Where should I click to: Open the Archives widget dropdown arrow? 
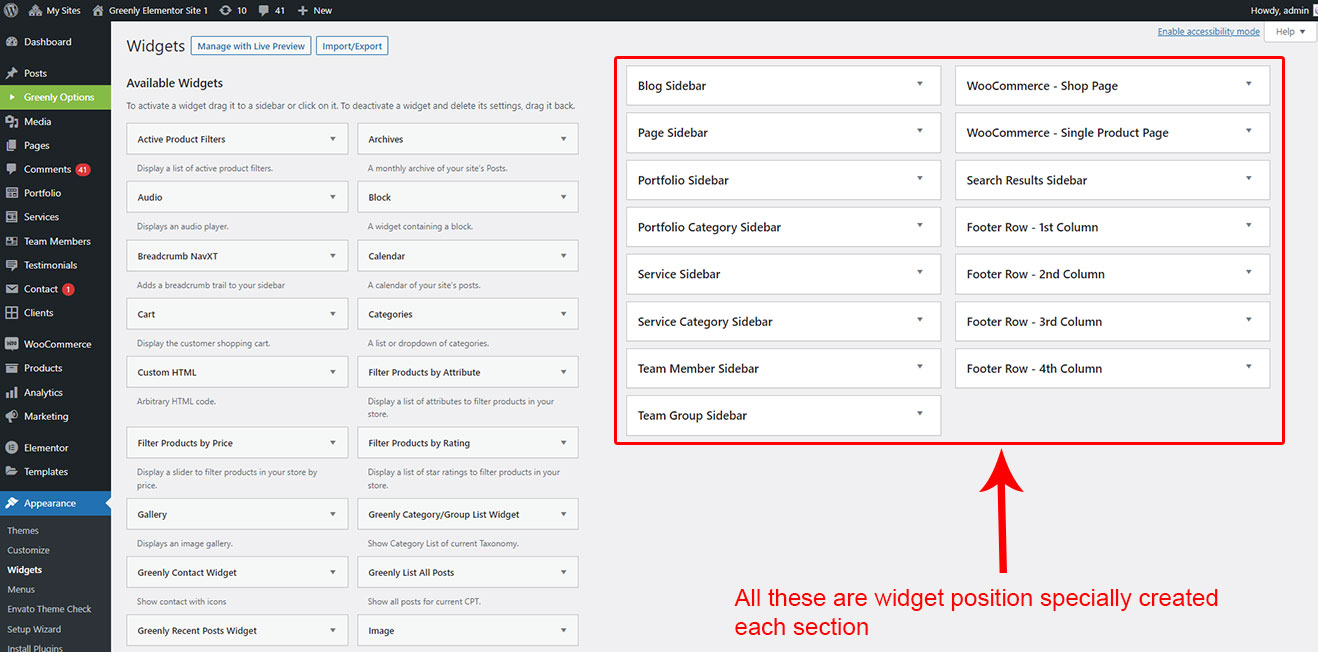(x=563, y=139)
